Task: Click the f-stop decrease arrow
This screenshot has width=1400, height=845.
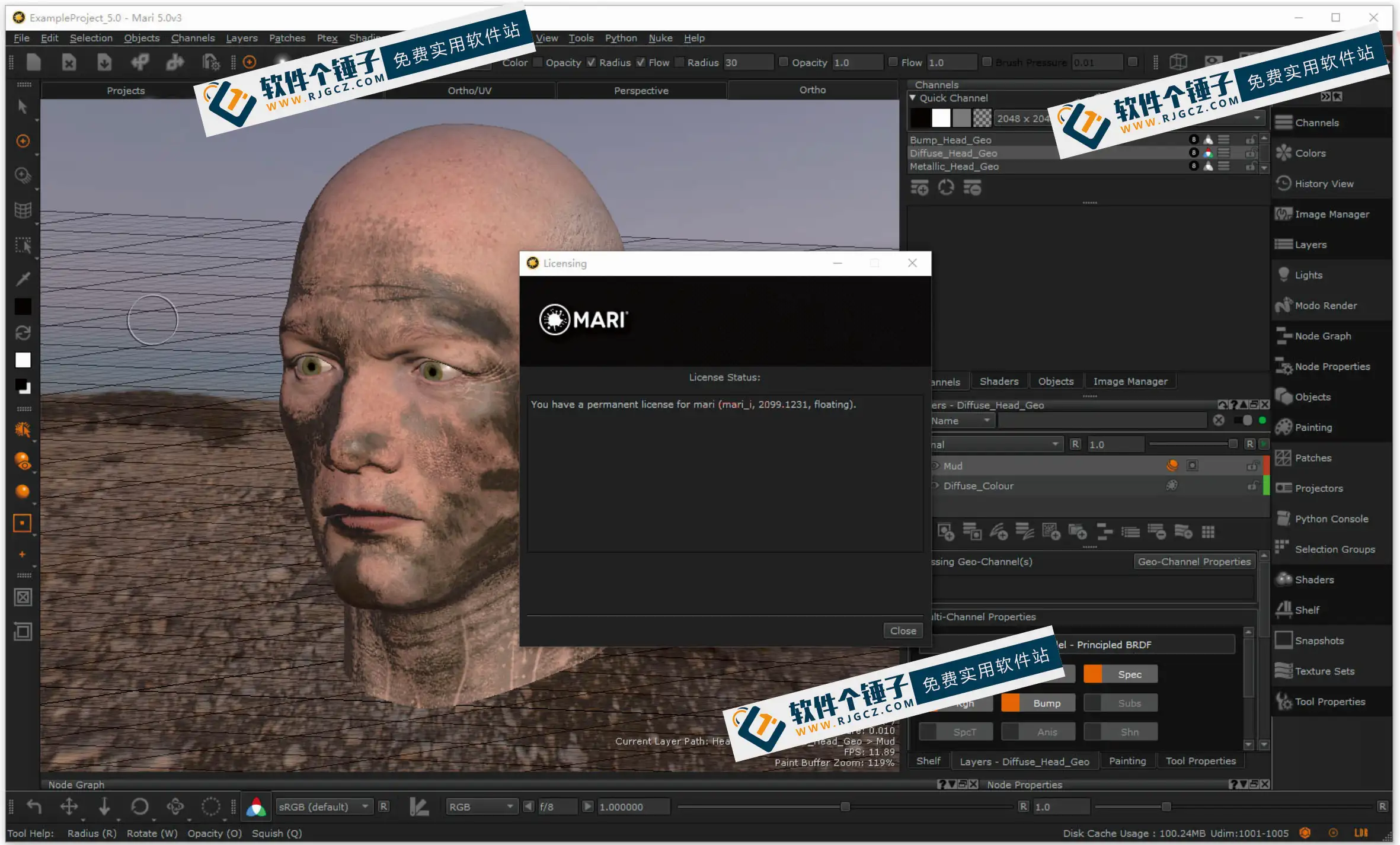Action: [529, 806]
